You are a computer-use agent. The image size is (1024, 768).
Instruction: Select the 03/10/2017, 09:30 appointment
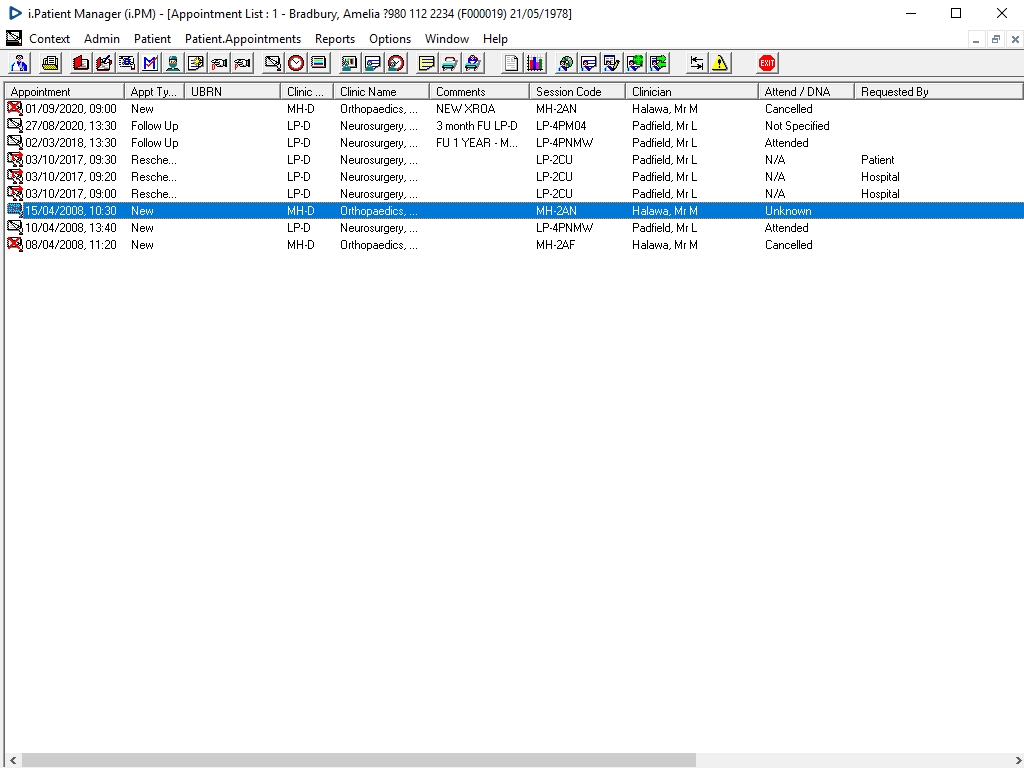click(514, 159)
